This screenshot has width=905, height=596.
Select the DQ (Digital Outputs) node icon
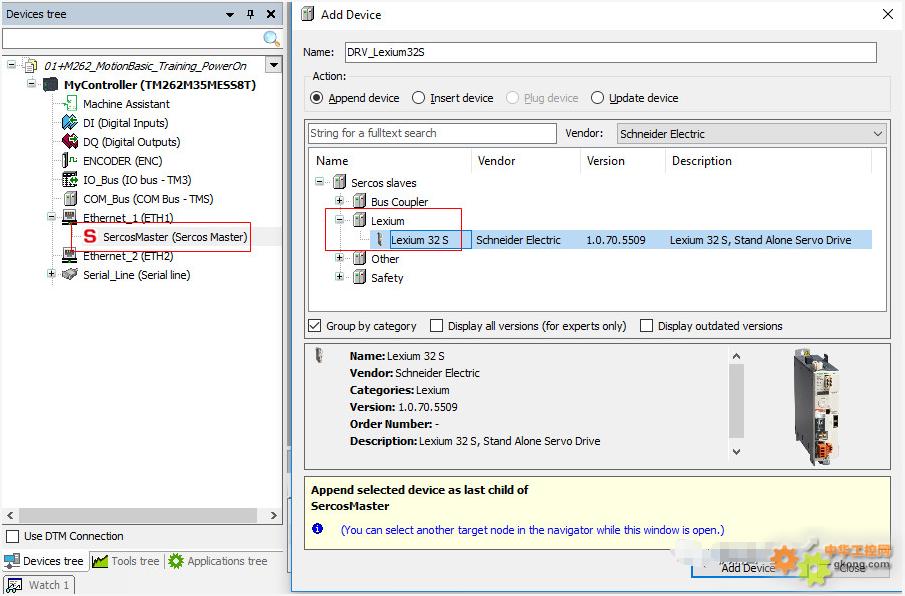point(70,142)
